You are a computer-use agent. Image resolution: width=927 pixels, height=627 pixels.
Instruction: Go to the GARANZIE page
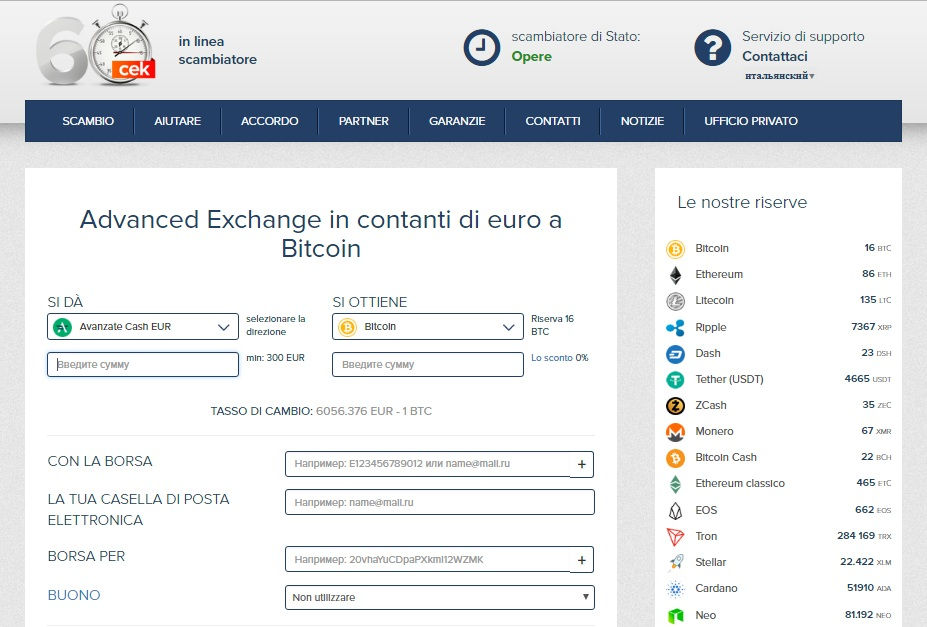pos(457,121)
